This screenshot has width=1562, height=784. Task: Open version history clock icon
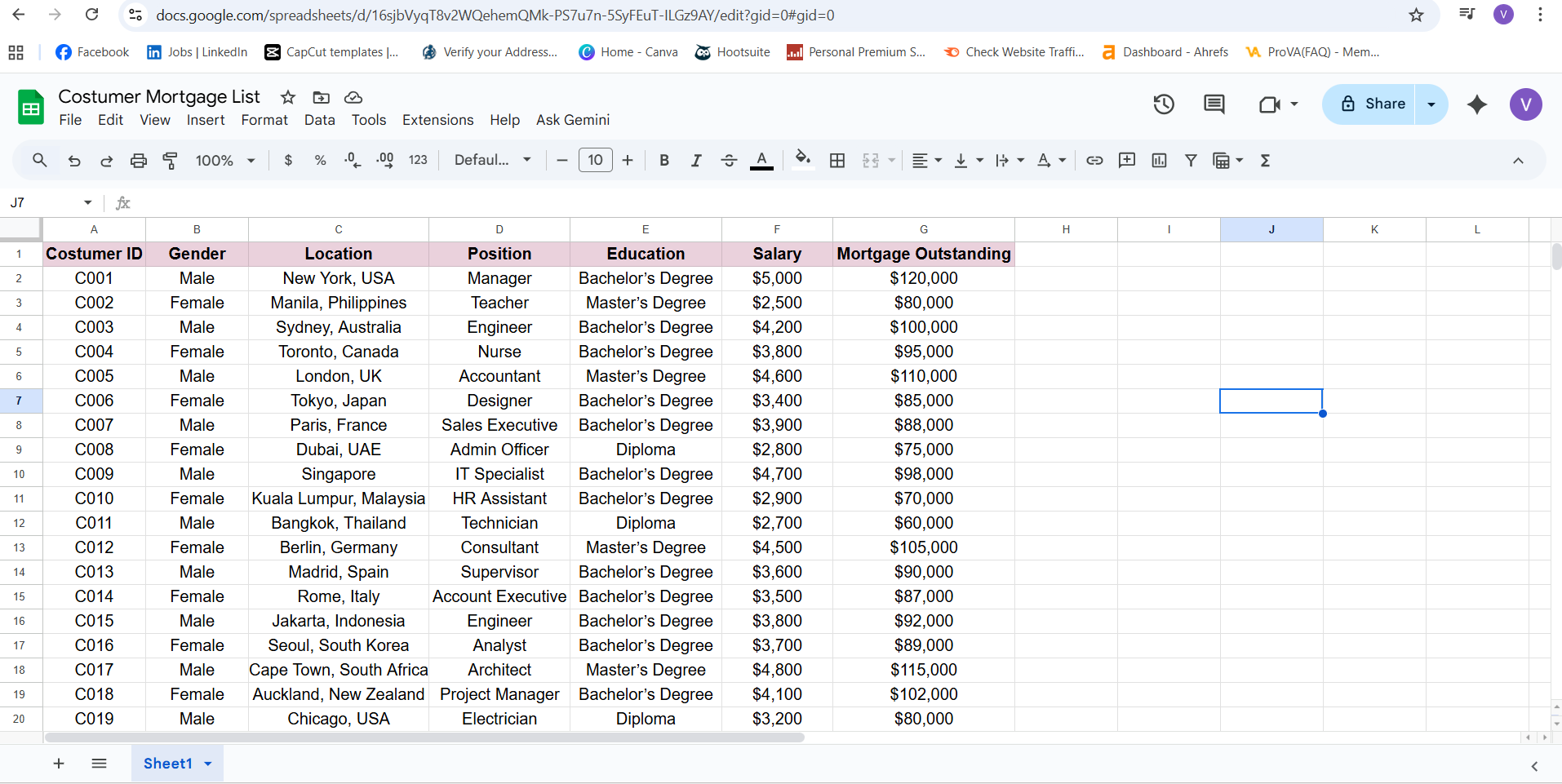(x=1164, y=104)
